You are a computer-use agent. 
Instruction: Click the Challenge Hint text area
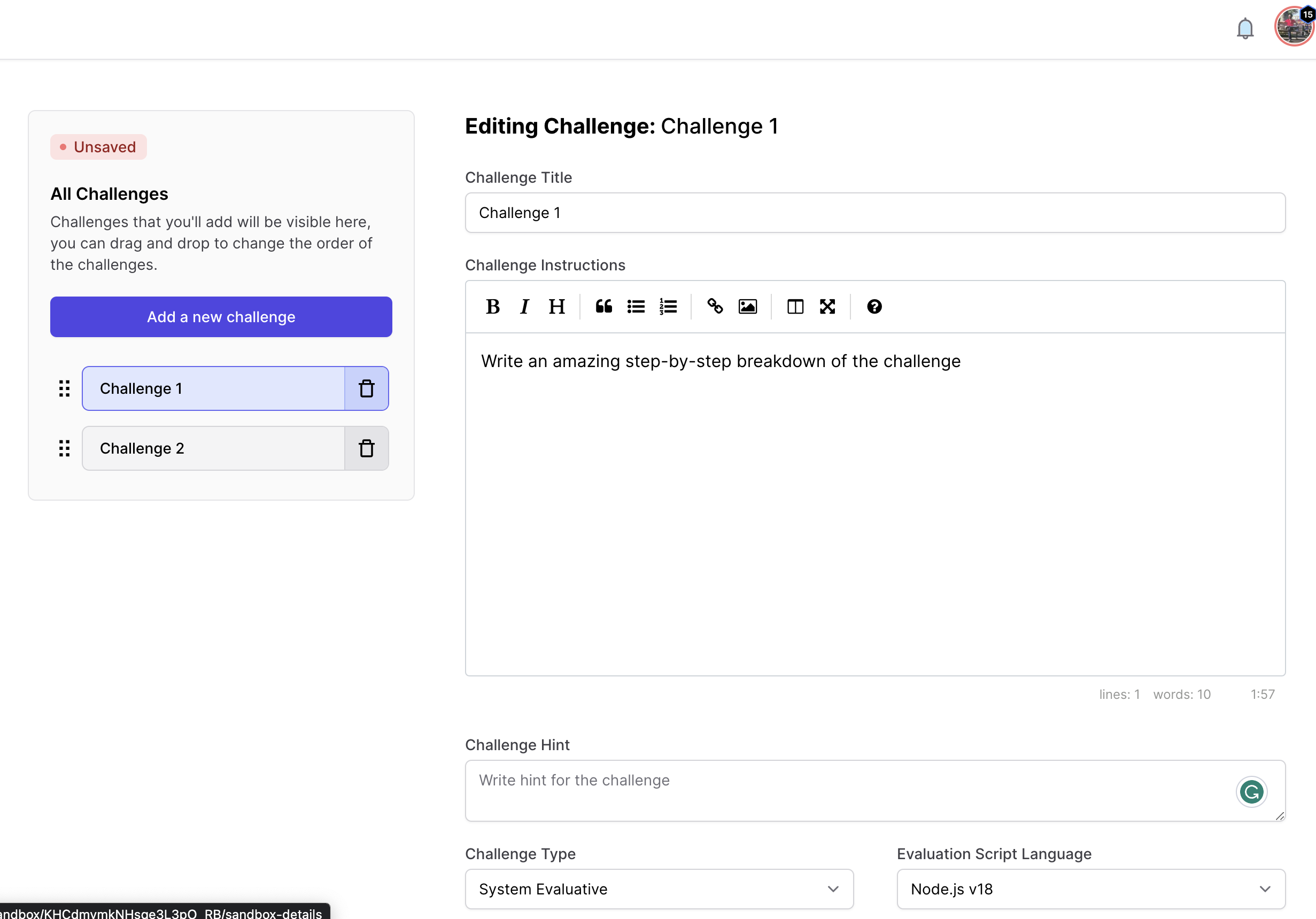pyautogui.click(x=848, y=791)
